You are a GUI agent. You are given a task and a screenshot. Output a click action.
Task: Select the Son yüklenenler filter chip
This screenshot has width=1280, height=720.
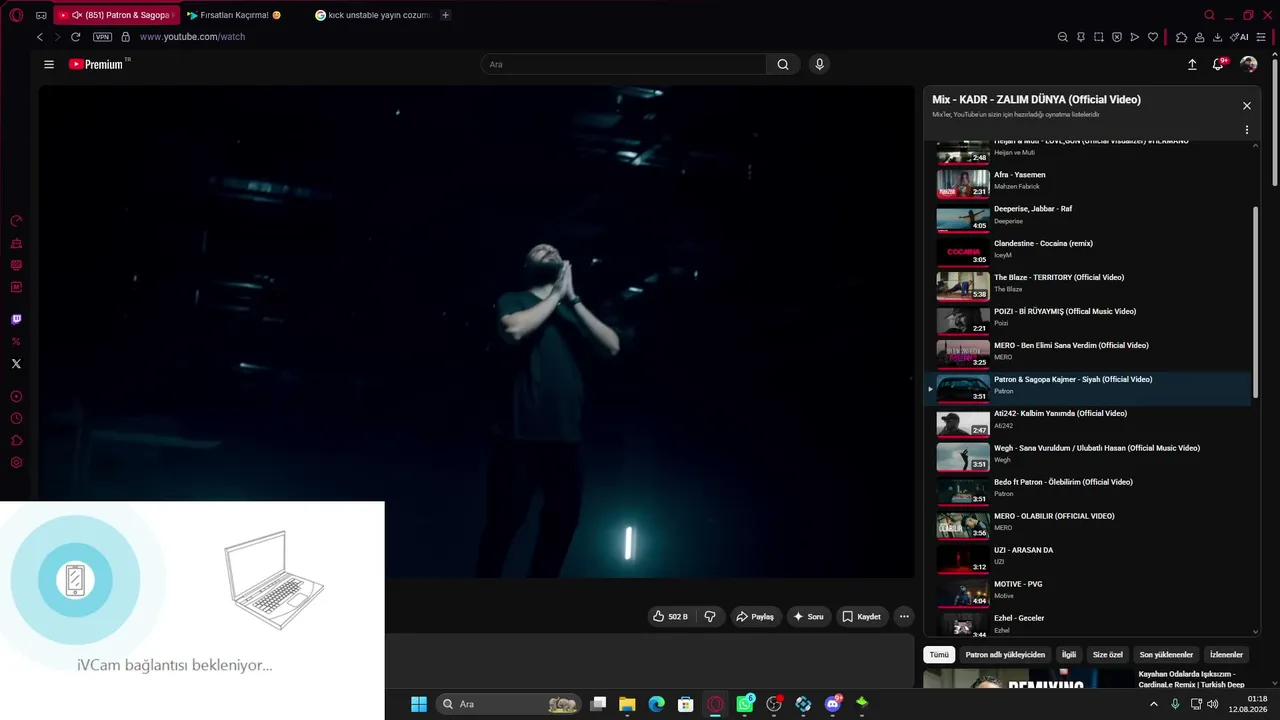1166,655
